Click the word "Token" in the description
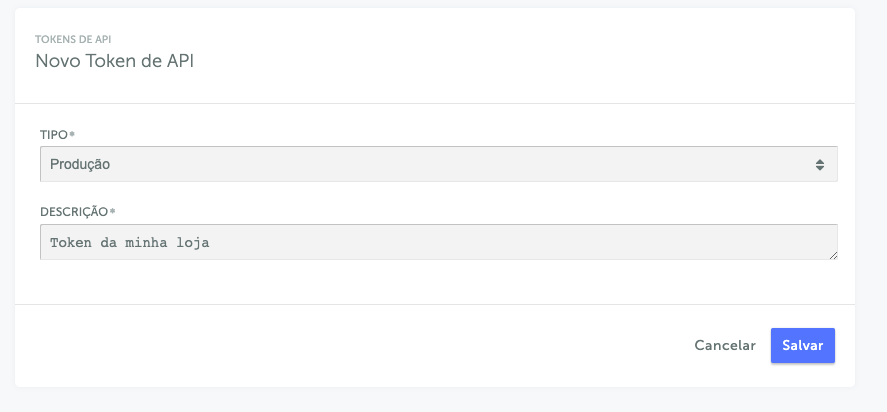Screen dimensions: 887x412 (x=70, y=243)
